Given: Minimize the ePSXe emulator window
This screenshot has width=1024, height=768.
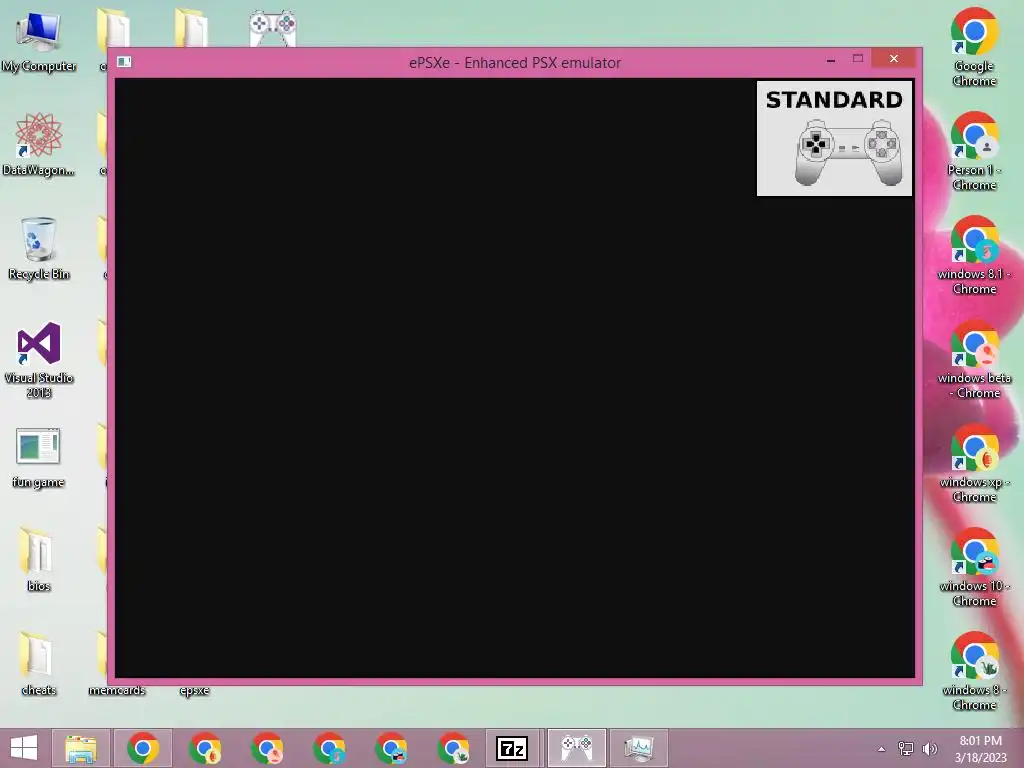Looking at the screenshot, I should [x=831, y=59].
